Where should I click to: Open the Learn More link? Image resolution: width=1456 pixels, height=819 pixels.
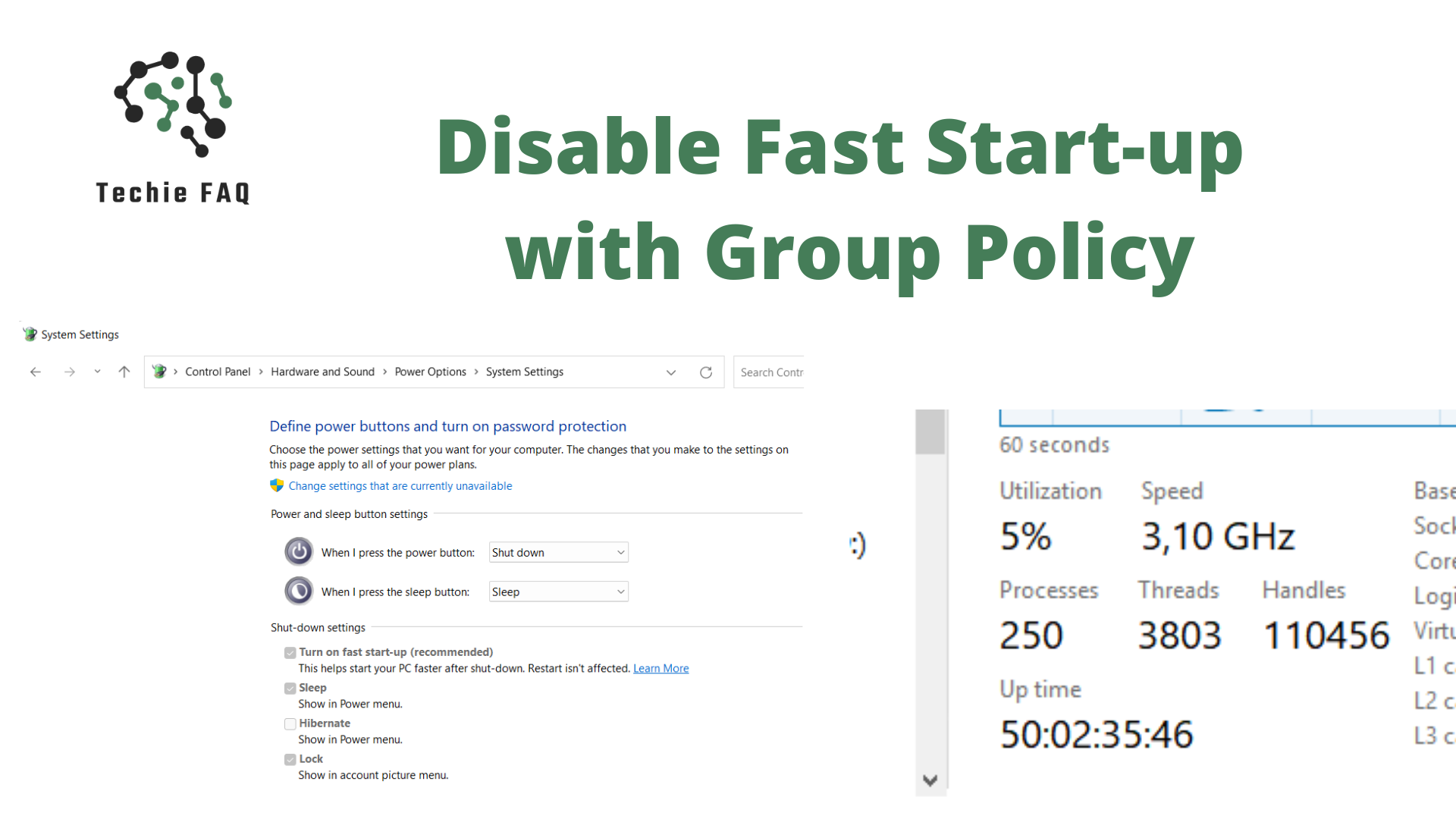tap(661, 669)
